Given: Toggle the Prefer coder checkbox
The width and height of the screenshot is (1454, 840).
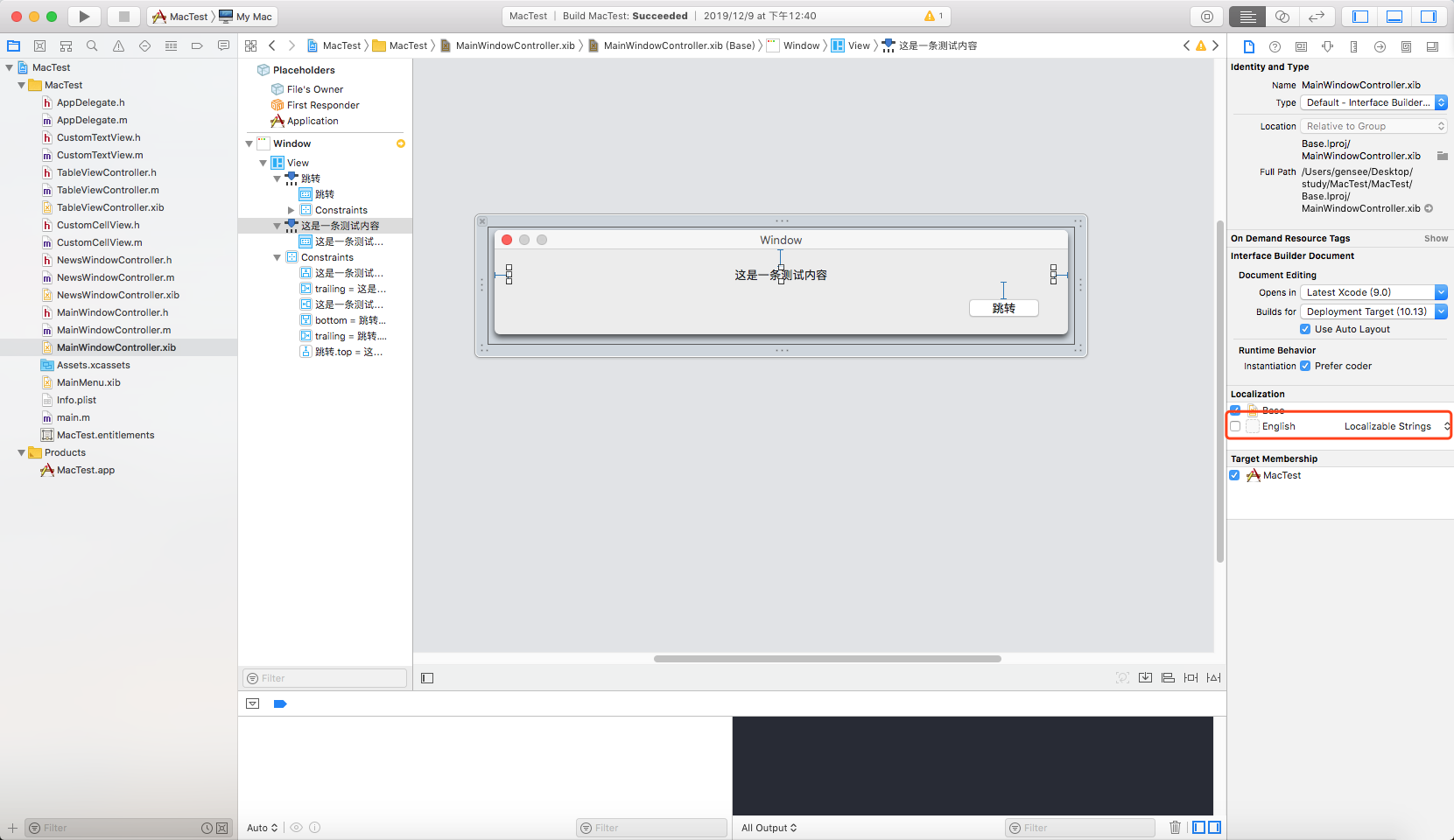Looking at the screenshot, I should point(1305,366).
